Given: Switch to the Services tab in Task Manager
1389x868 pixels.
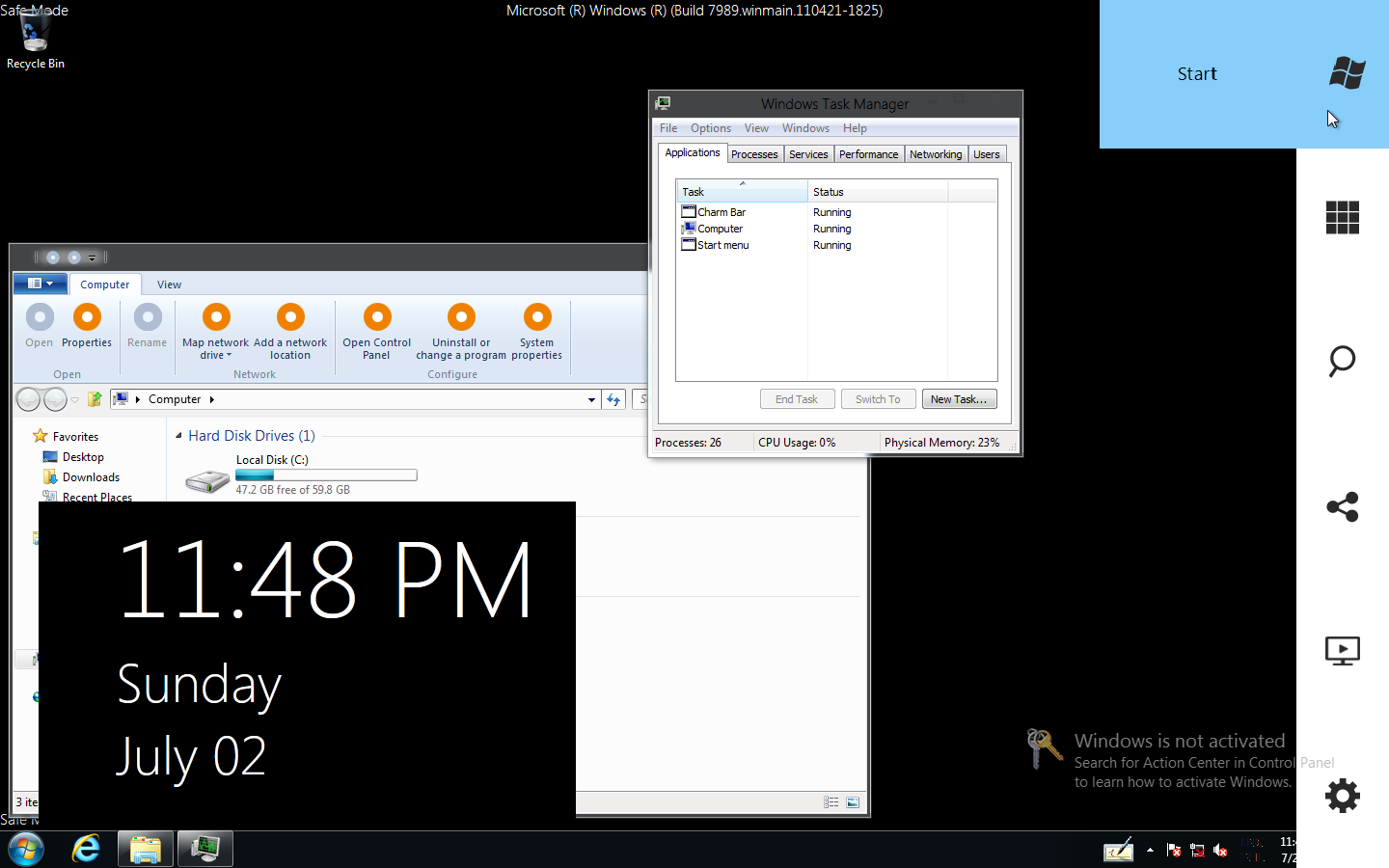Looking at the screenshot, I should [x=808, y=154].
